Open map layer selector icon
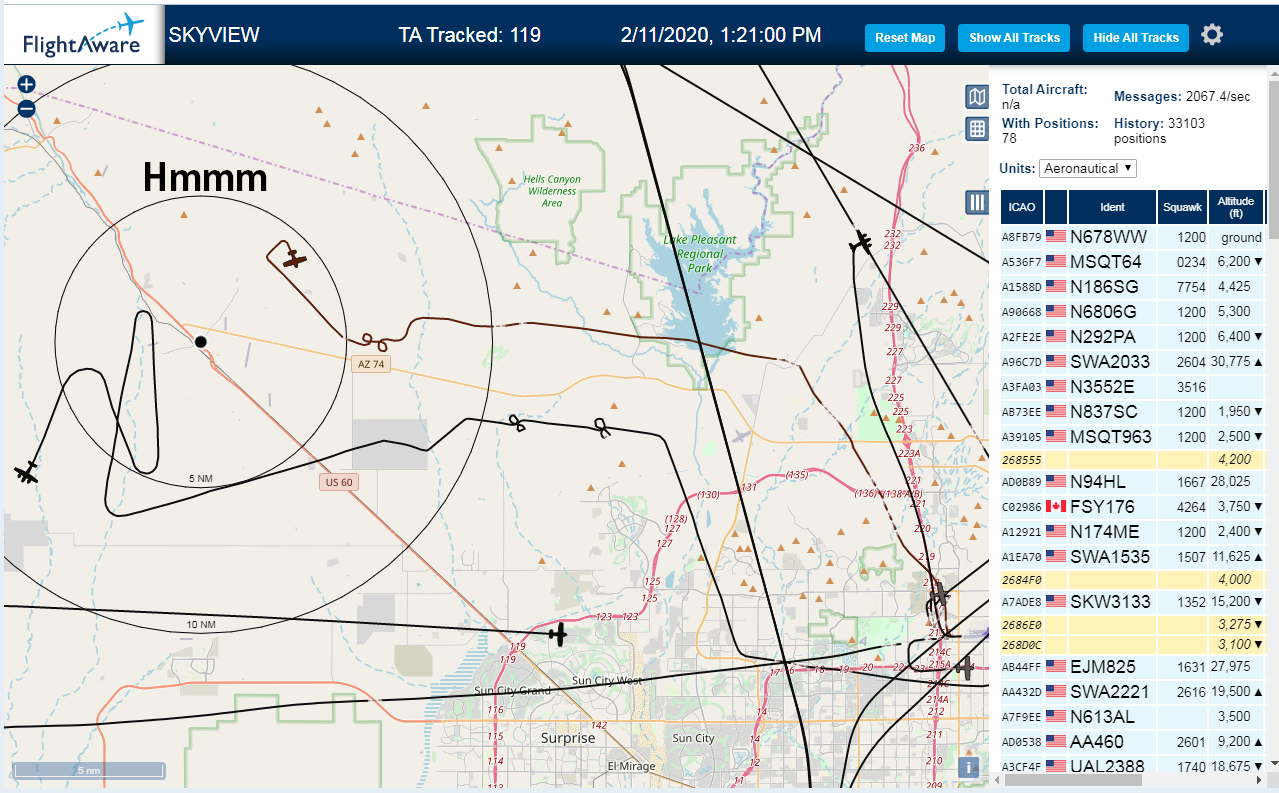This screenshot has width=1279, height=793. 977,97
